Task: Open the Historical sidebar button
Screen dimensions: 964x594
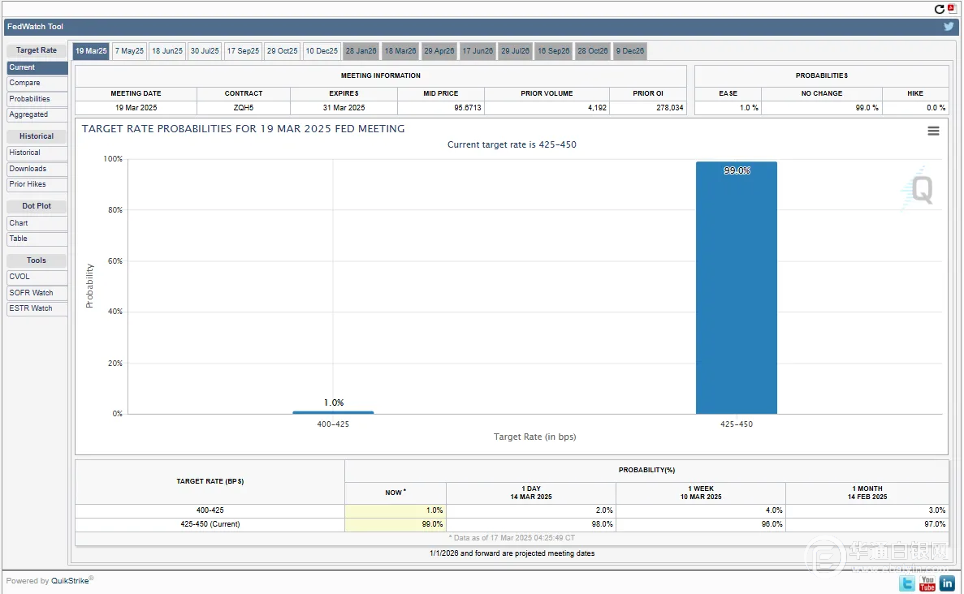Action: 37,152
